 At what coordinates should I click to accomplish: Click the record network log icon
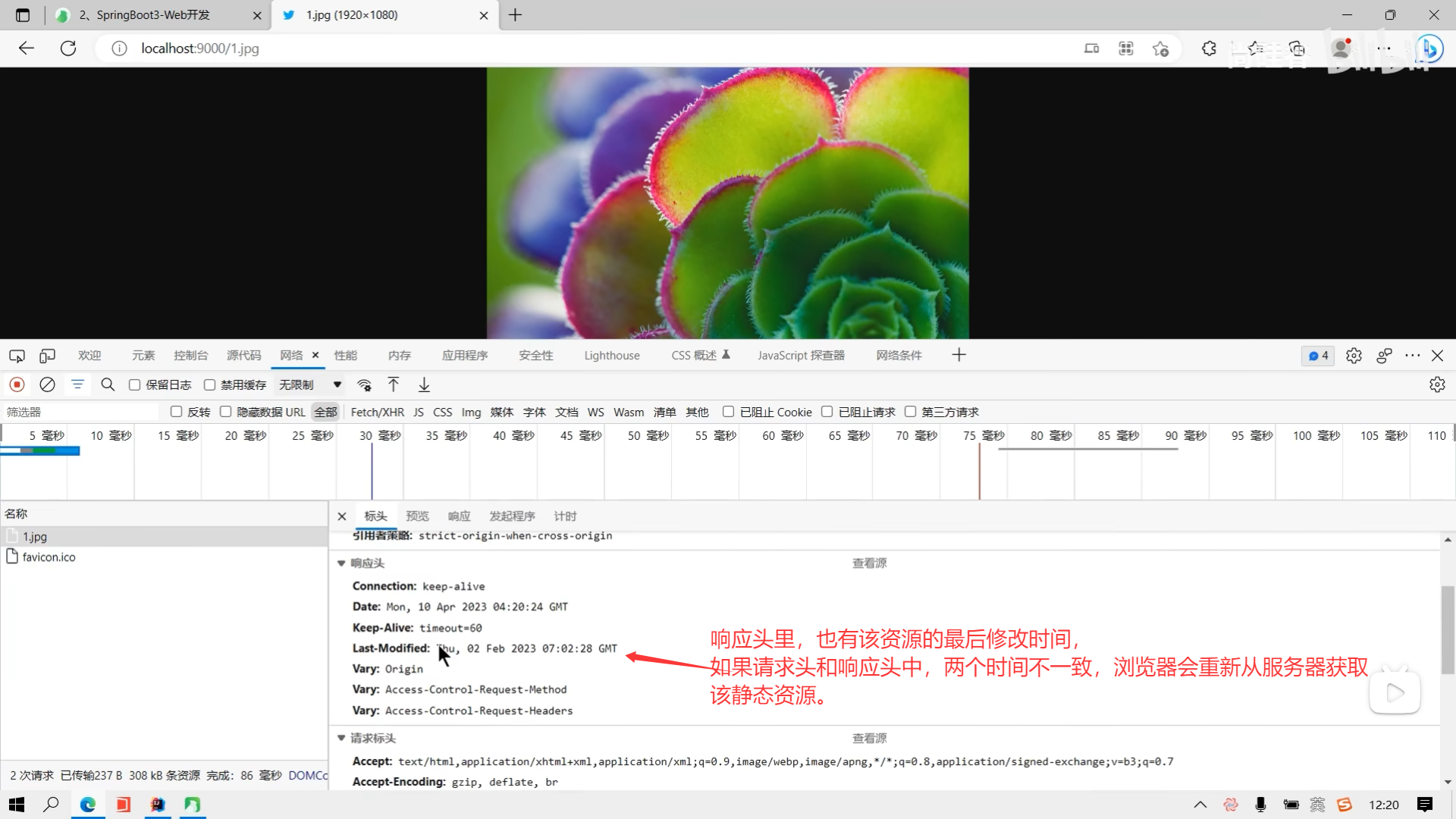[17, 384]
